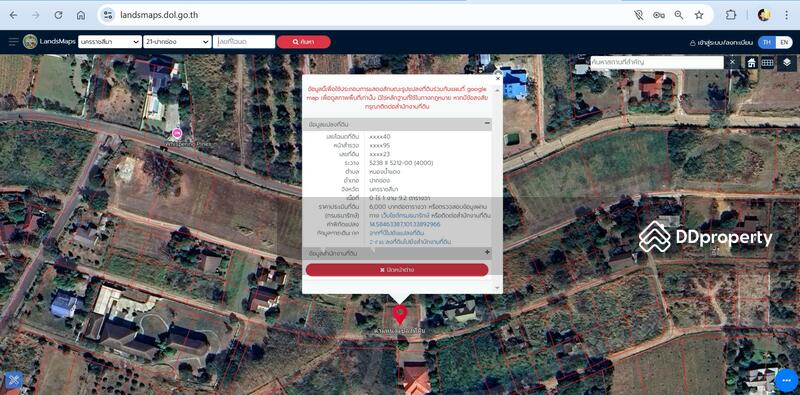Open the map layers stack icon
The image size is (800, 395).
tap(786, 62)
